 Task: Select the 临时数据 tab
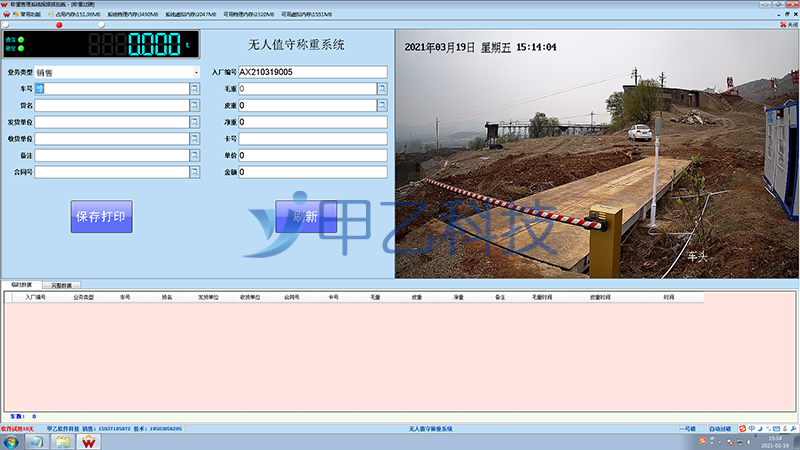21,285
